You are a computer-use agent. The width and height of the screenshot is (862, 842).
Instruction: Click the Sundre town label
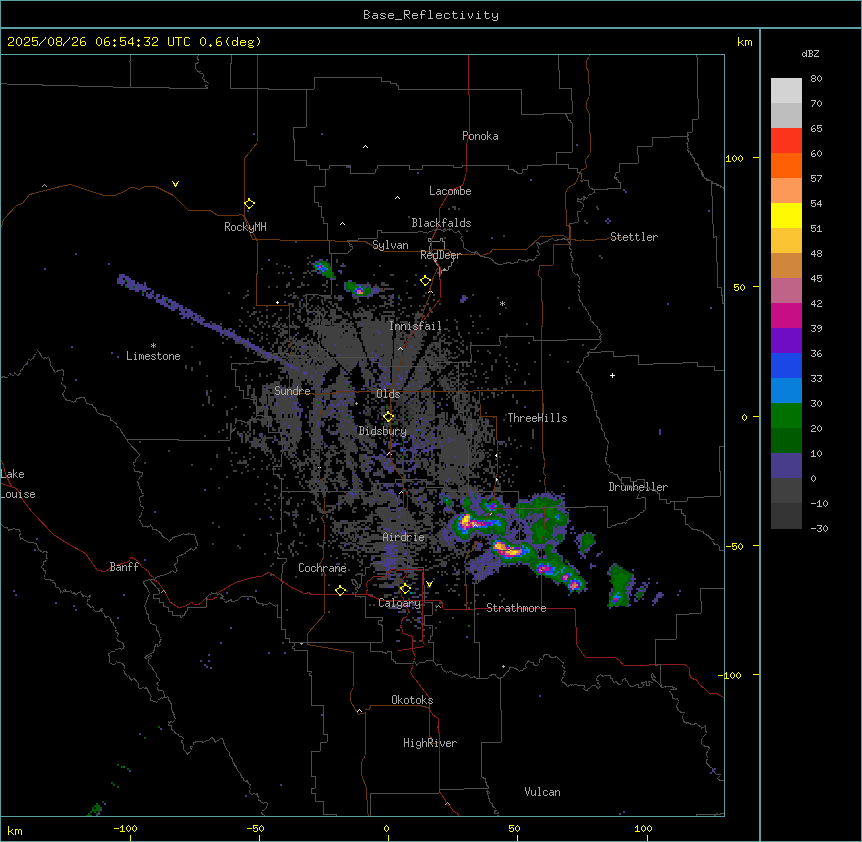[292, 391]
